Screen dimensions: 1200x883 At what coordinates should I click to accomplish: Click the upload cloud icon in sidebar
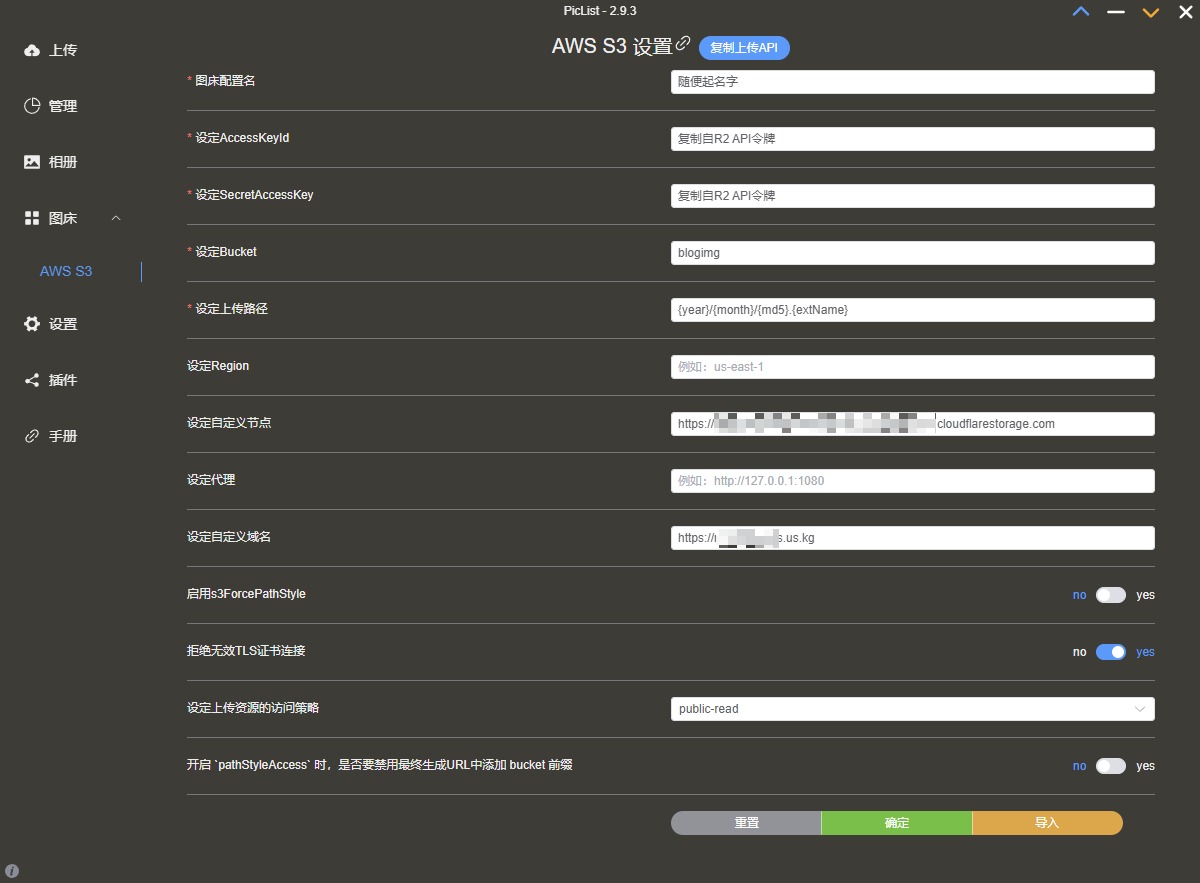[x=32, y=50]
